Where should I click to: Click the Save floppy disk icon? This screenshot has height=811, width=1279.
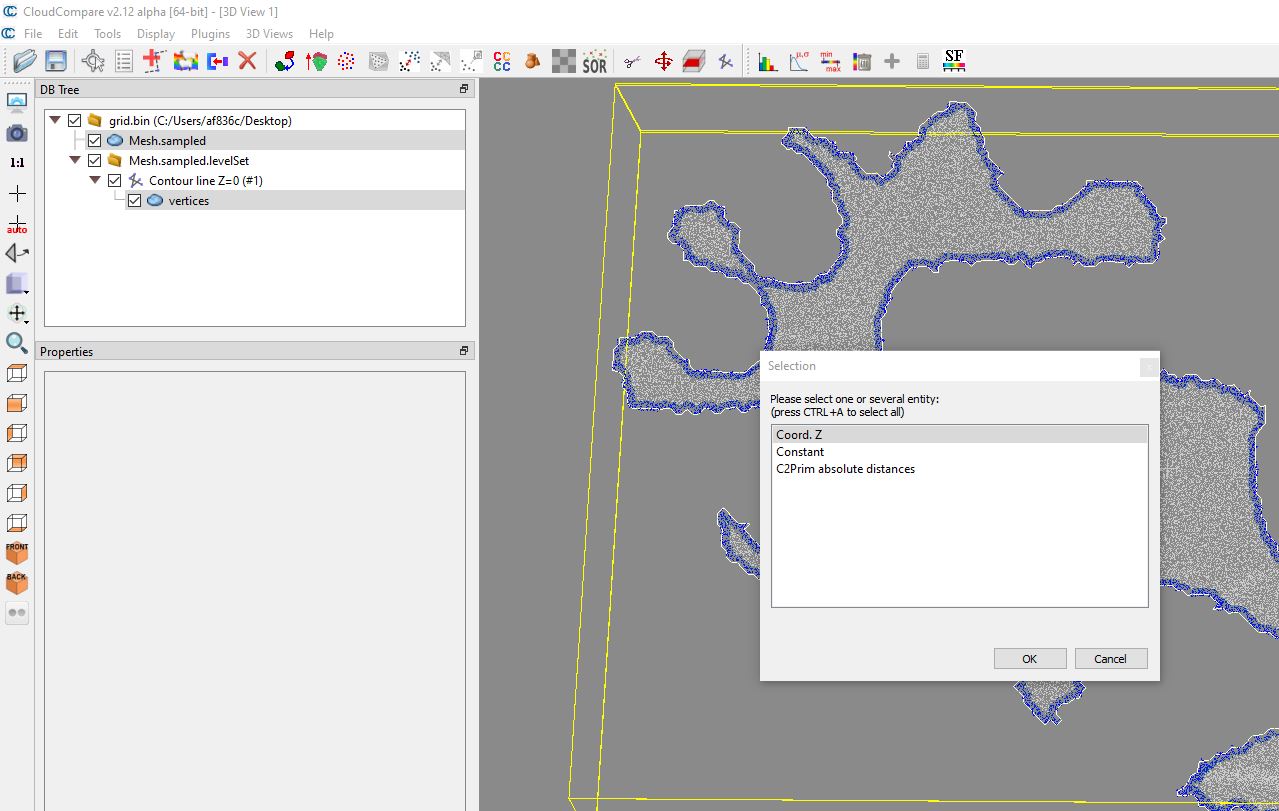[56, 61]
